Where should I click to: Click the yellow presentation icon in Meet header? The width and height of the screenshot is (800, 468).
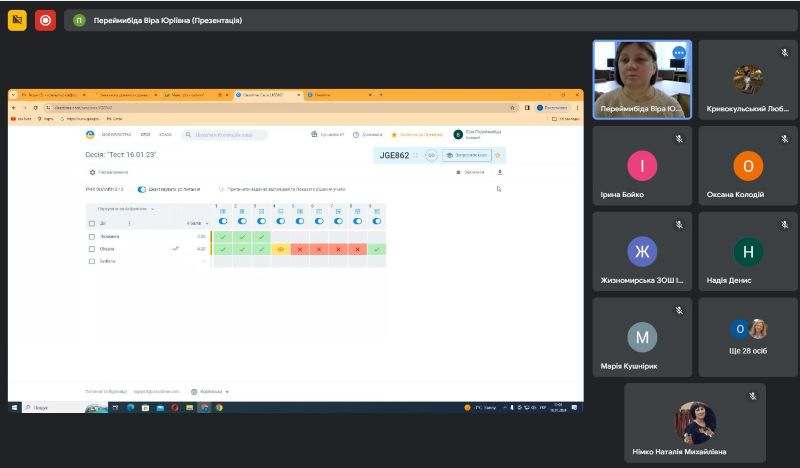click(17, 20)
